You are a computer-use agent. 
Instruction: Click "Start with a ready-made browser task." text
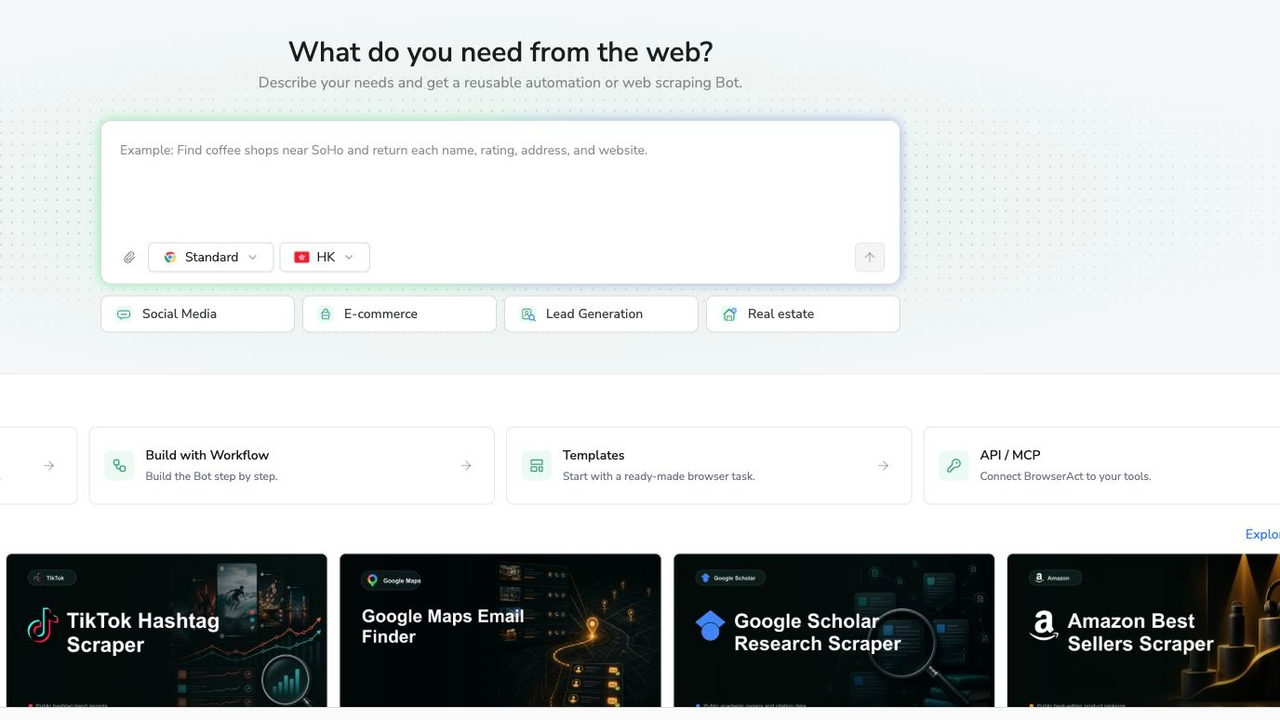pyautogui.click(x=658, y=476)
